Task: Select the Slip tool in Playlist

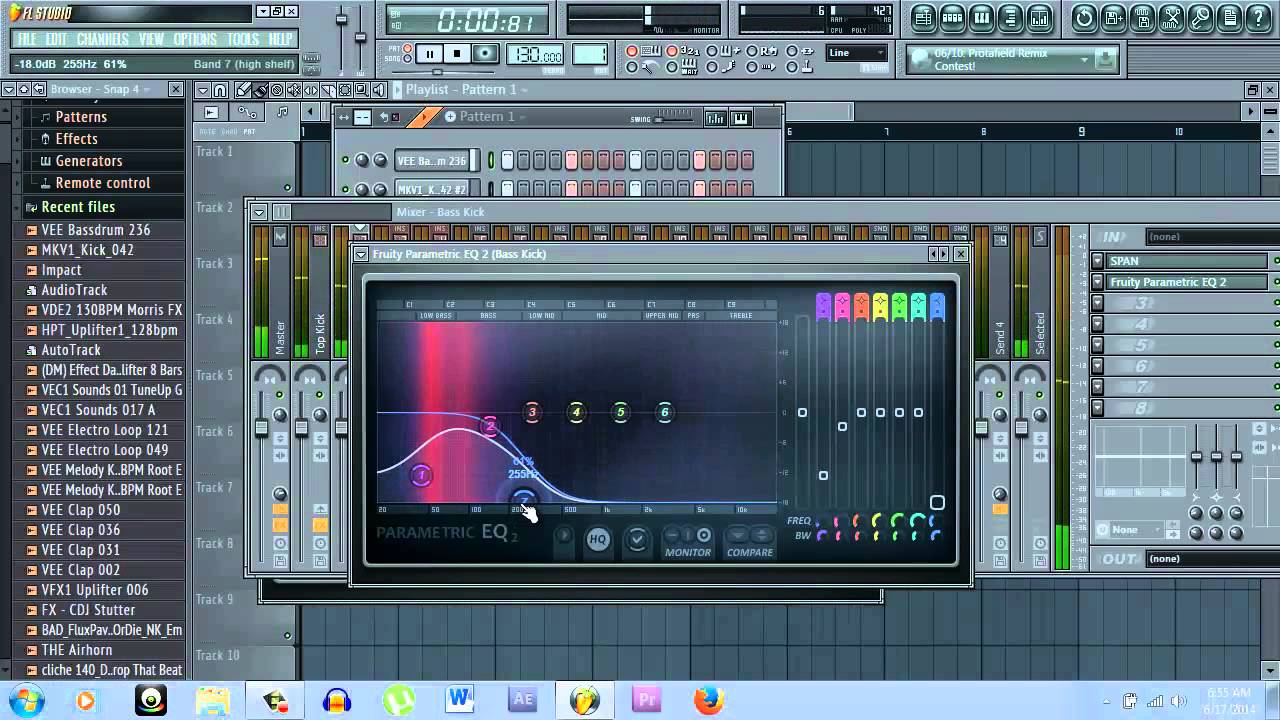Action: [x=310, y=90]
